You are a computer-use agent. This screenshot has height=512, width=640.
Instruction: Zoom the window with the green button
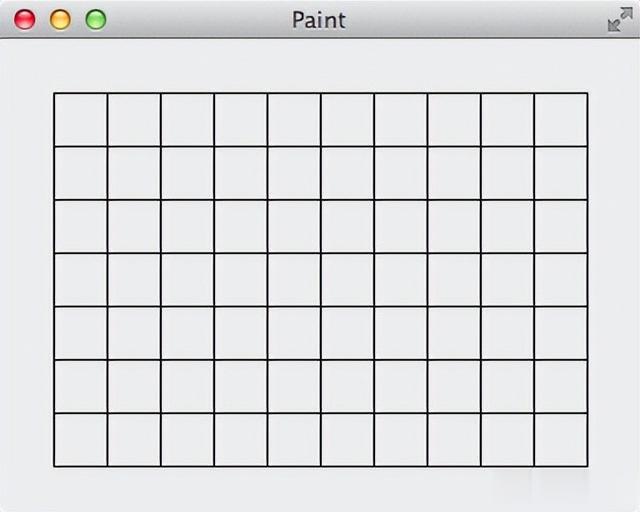pos(96,19)
